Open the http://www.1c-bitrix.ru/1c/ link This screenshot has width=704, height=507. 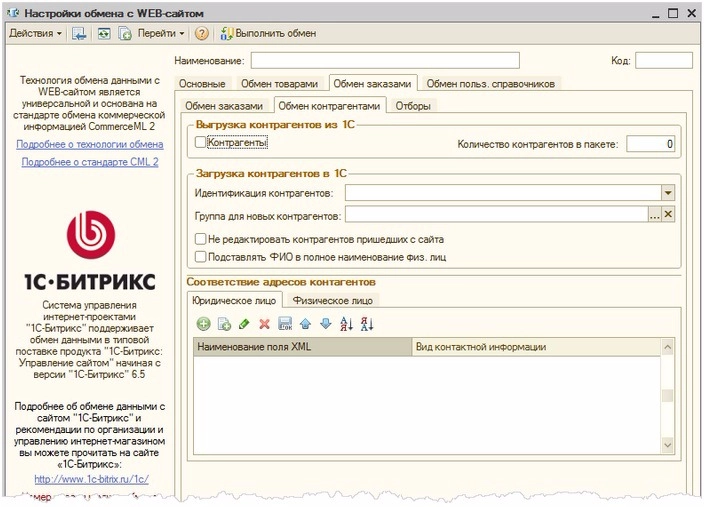coord(92,479)
